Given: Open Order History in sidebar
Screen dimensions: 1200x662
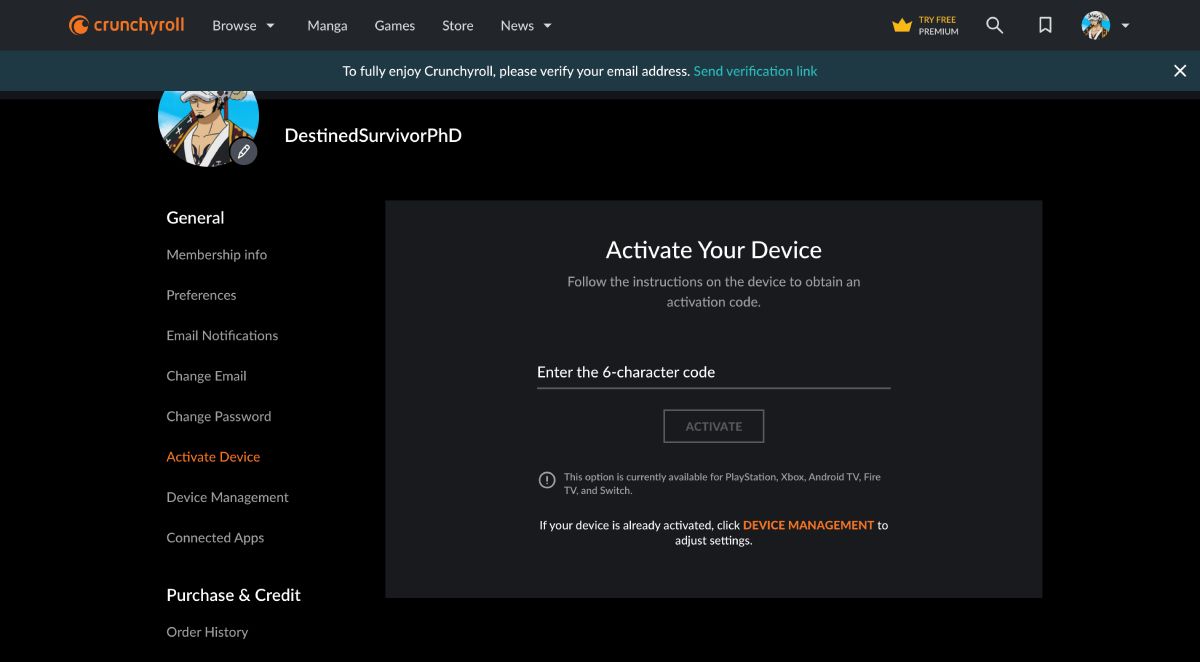Looking at the screenshot, I should point(207,632).
